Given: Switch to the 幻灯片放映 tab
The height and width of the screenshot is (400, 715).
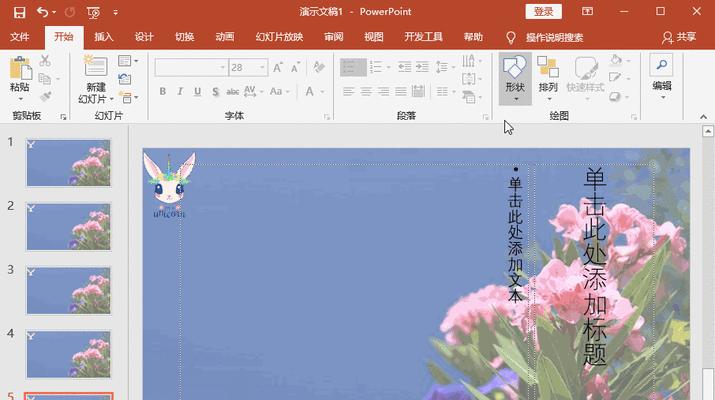Looking at the screenshot, I should tap(279, 37).
